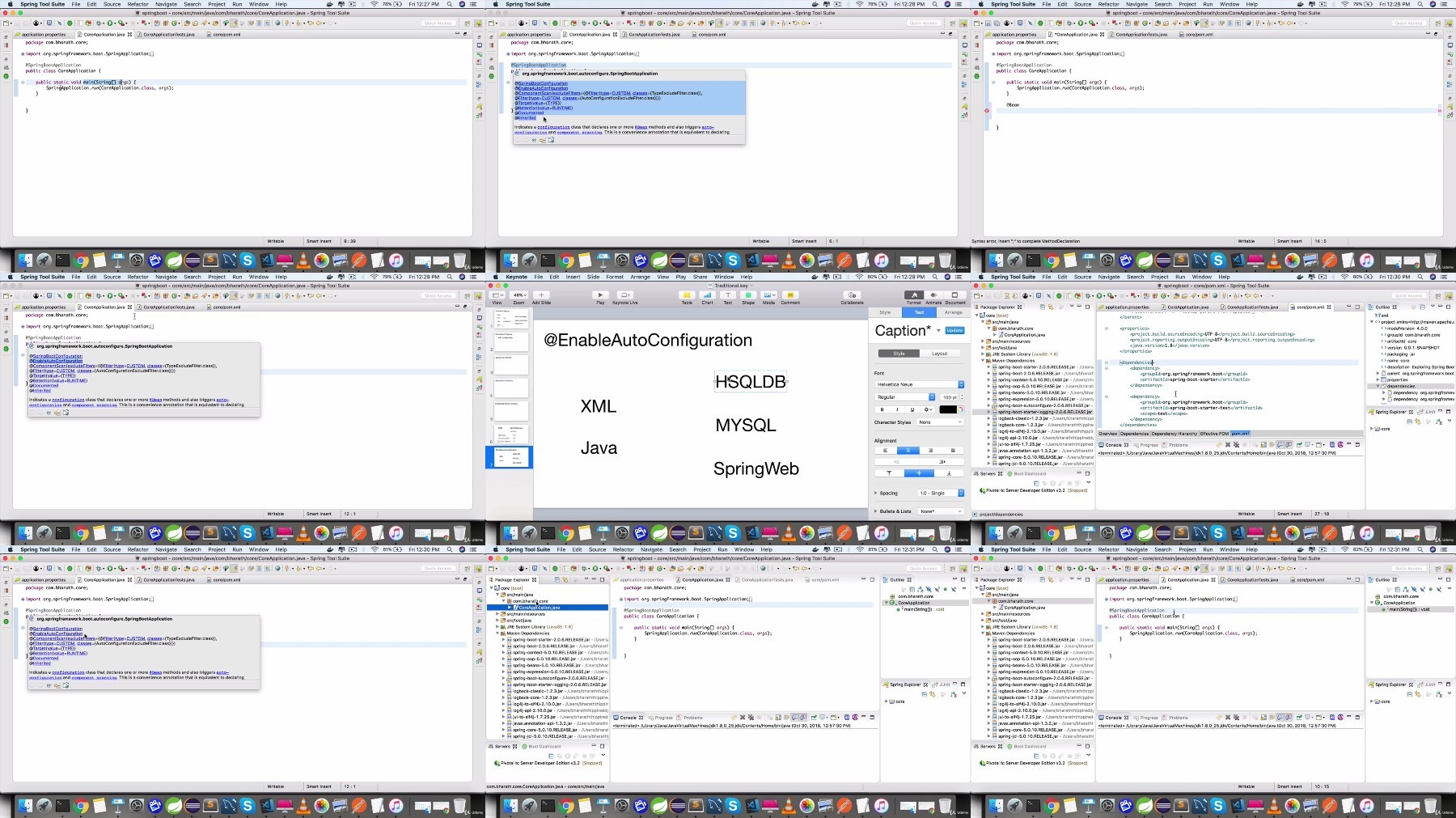Toggle Bold in Keynote's Font section
This screenshot has height=818, width=1456.
coord(882,409)
